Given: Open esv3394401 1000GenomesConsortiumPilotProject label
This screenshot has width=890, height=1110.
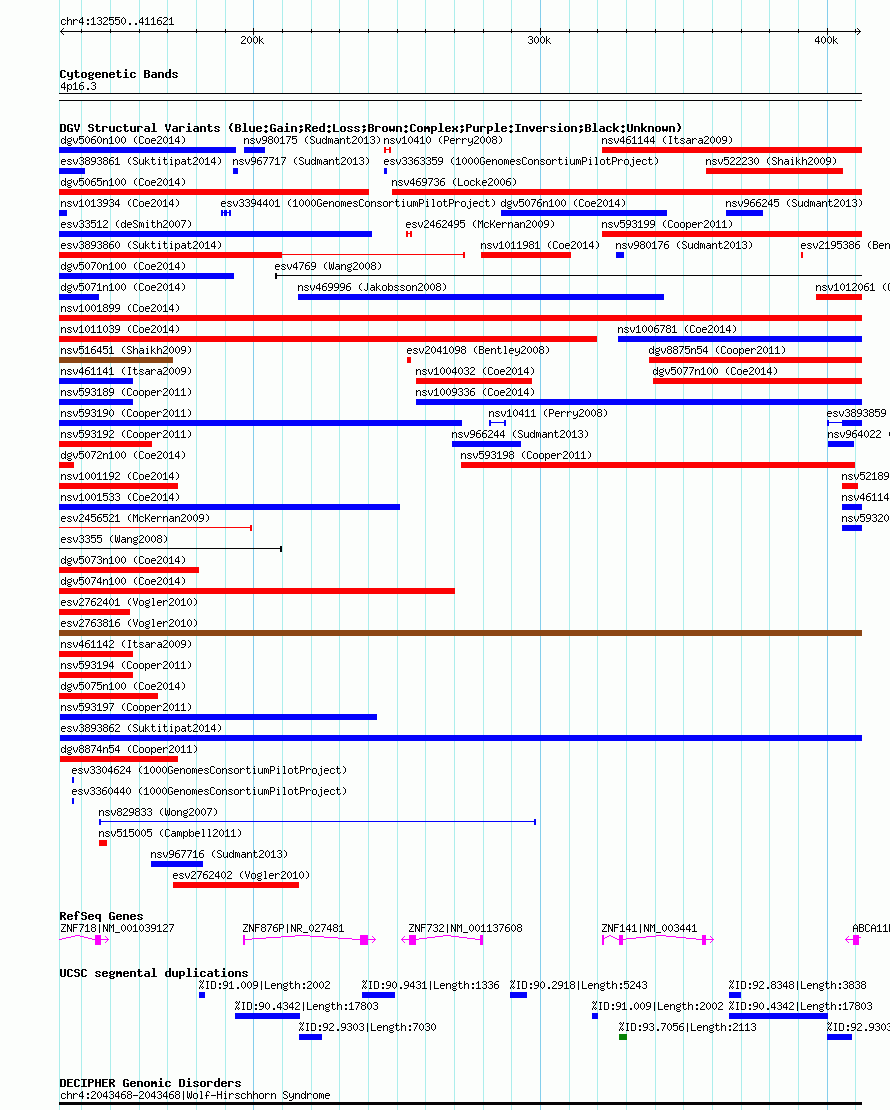Looking at the screenshot, I should (358, 203).
